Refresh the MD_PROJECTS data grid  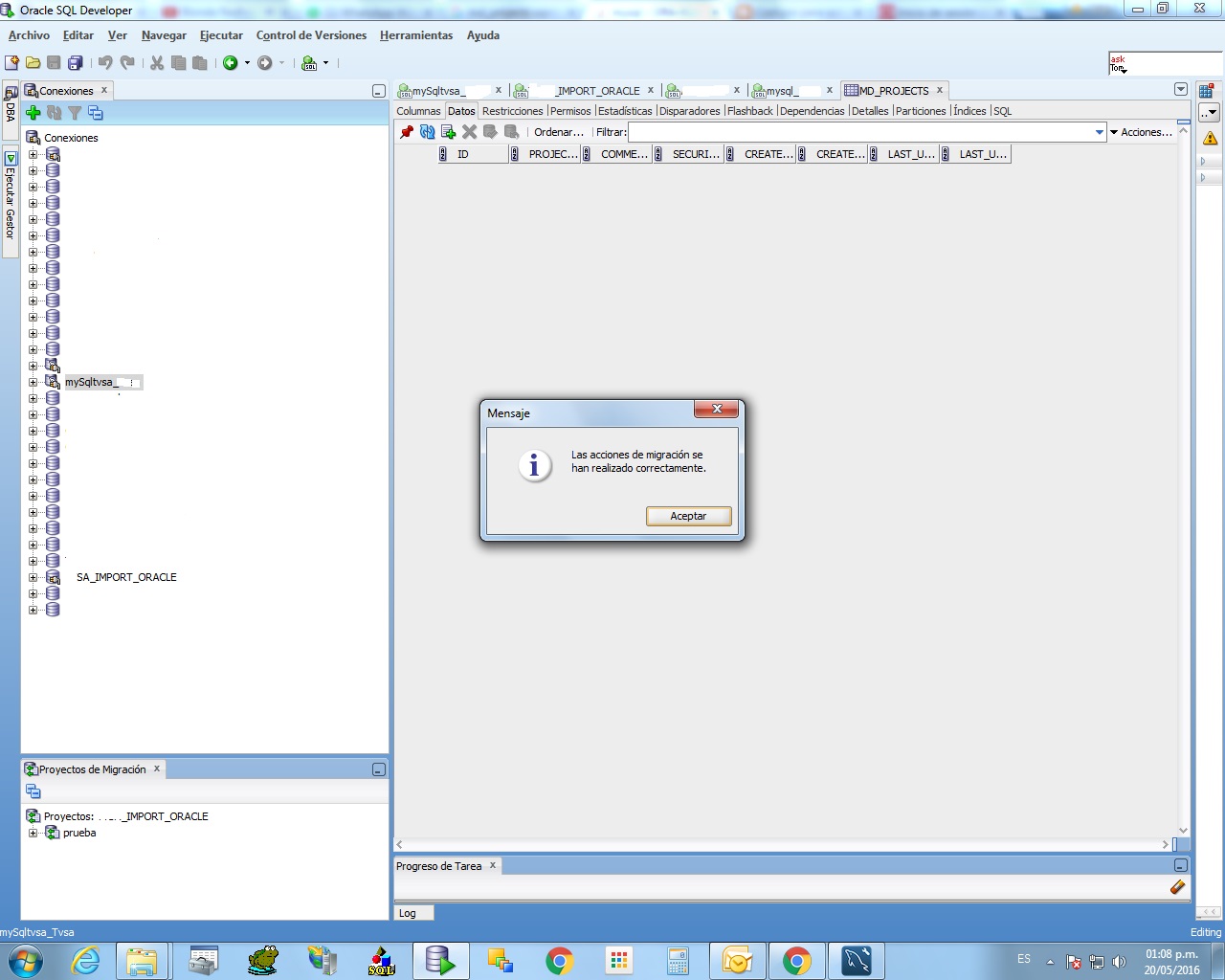[x=427, y=132]
